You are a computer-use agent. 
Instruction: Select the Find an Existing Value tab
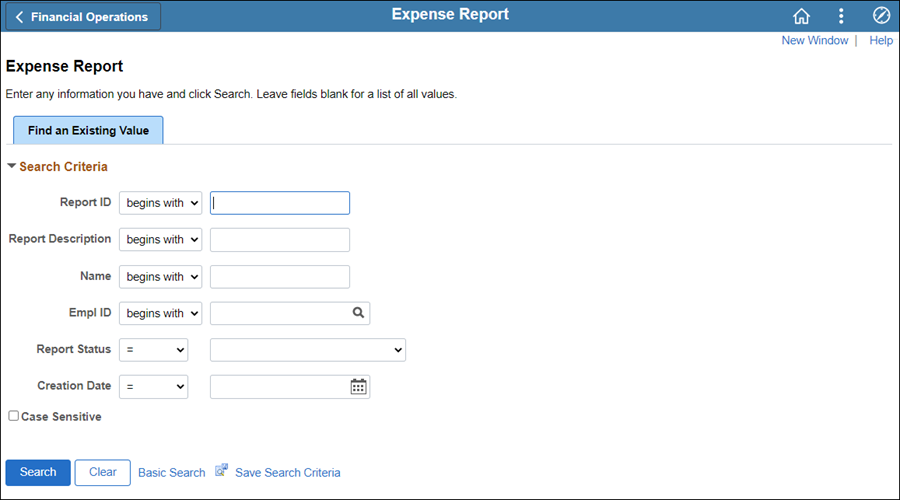pyautogui.click(x=88, y=130)
